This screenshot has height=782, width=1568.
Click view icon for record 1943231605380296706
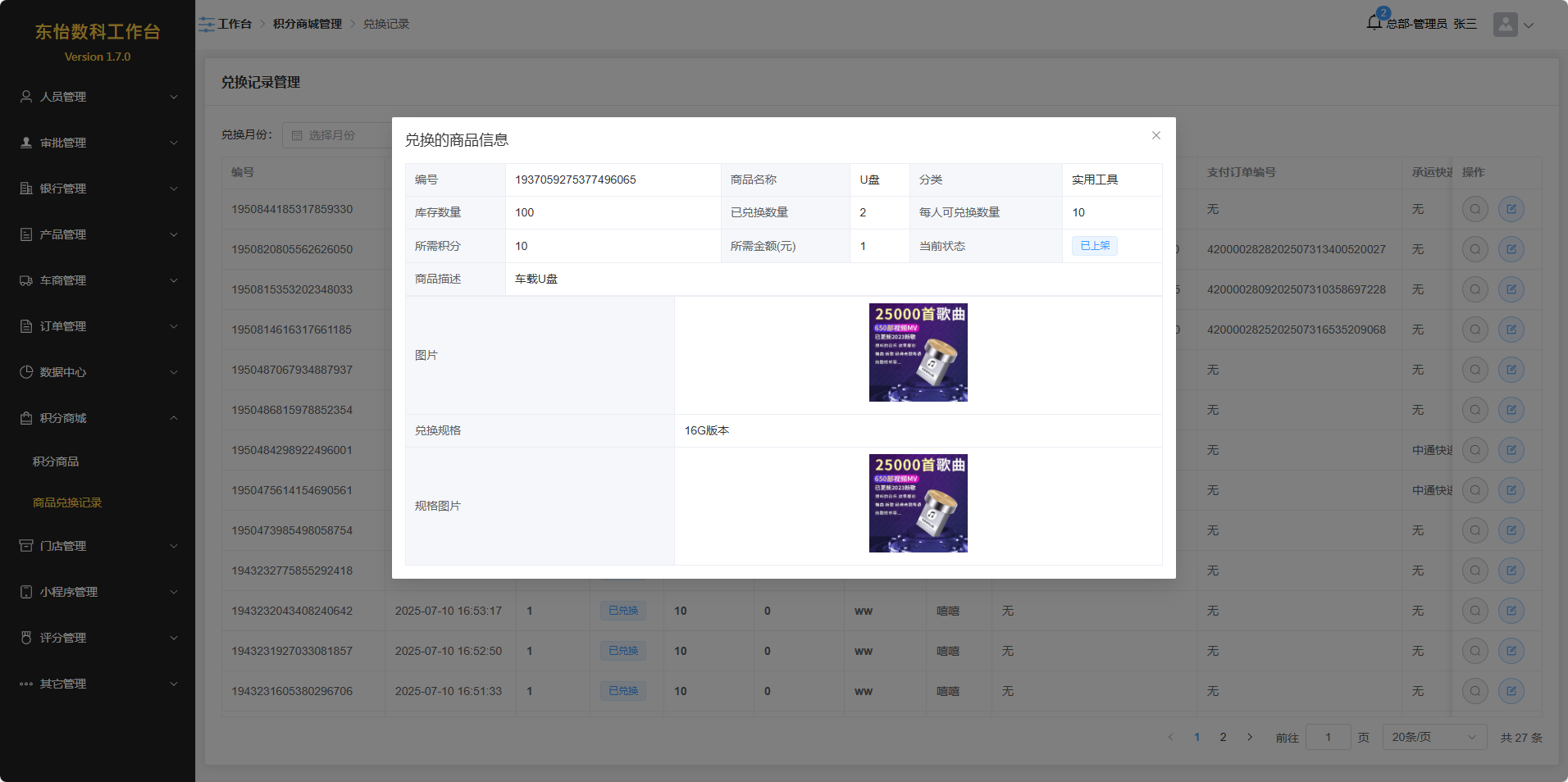coord(1475,691)
